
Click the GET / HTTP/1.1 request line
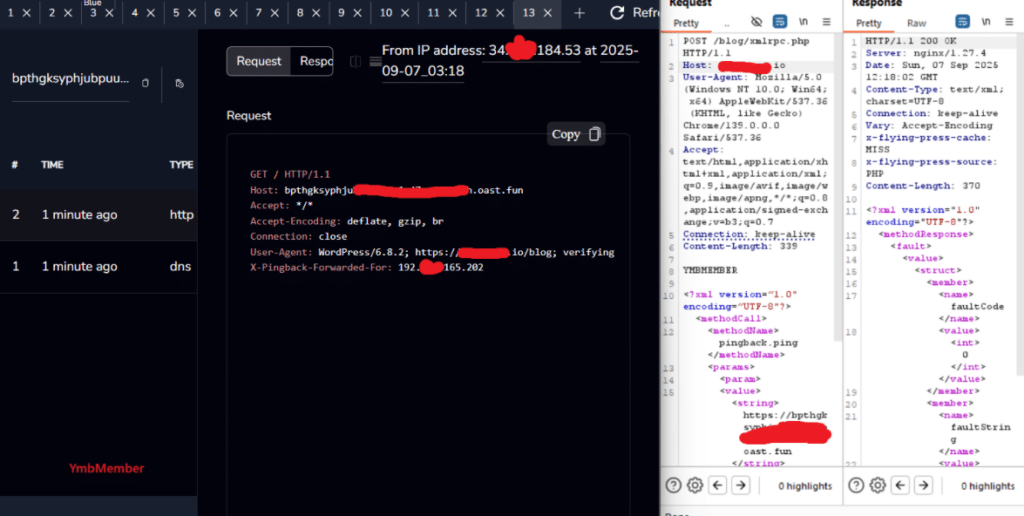tap(290, 174)
